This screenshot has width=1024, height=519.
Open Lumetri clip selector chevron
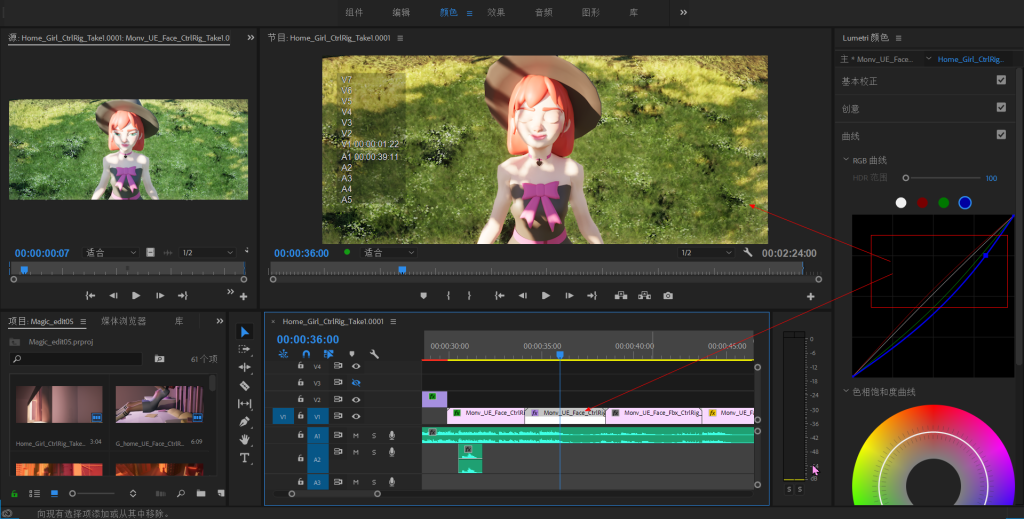tap(929, 58)
